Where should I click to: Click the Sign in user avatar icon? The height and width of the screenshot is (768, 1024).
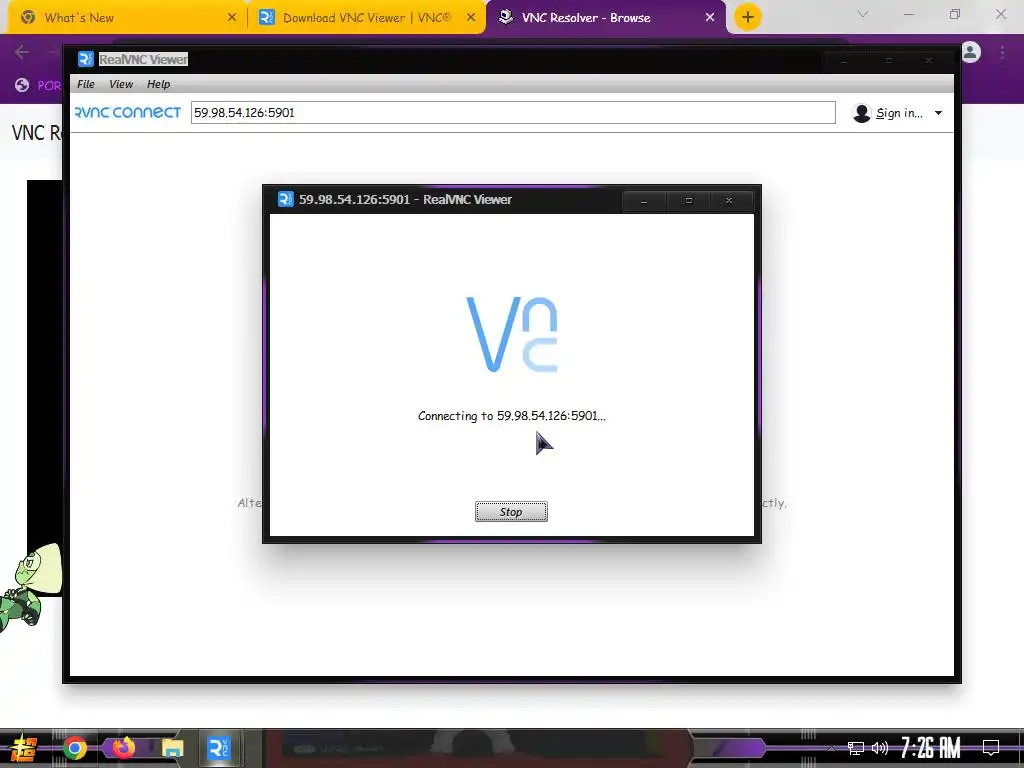[861, 113]
